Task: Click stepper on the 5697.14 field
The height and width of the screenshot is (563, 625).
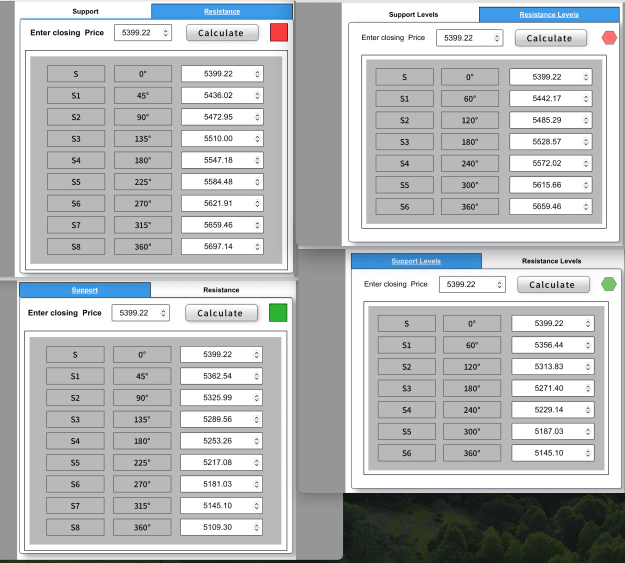Action: (257, 246)
